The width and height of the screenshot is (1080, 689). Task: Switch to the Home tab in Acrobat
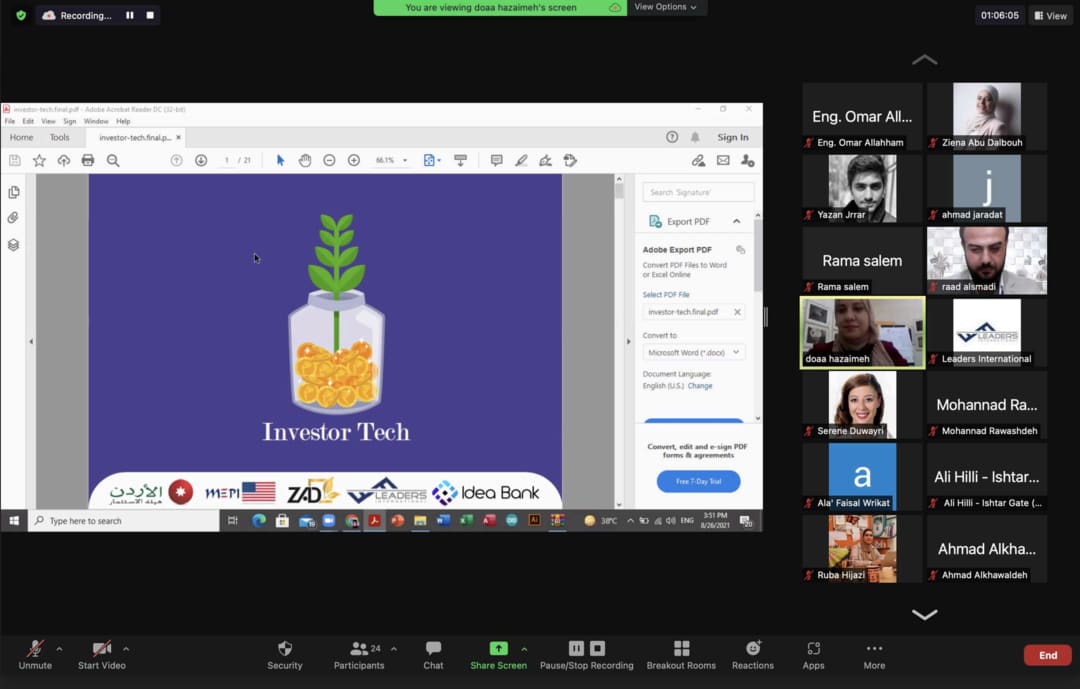click(21, 137)
